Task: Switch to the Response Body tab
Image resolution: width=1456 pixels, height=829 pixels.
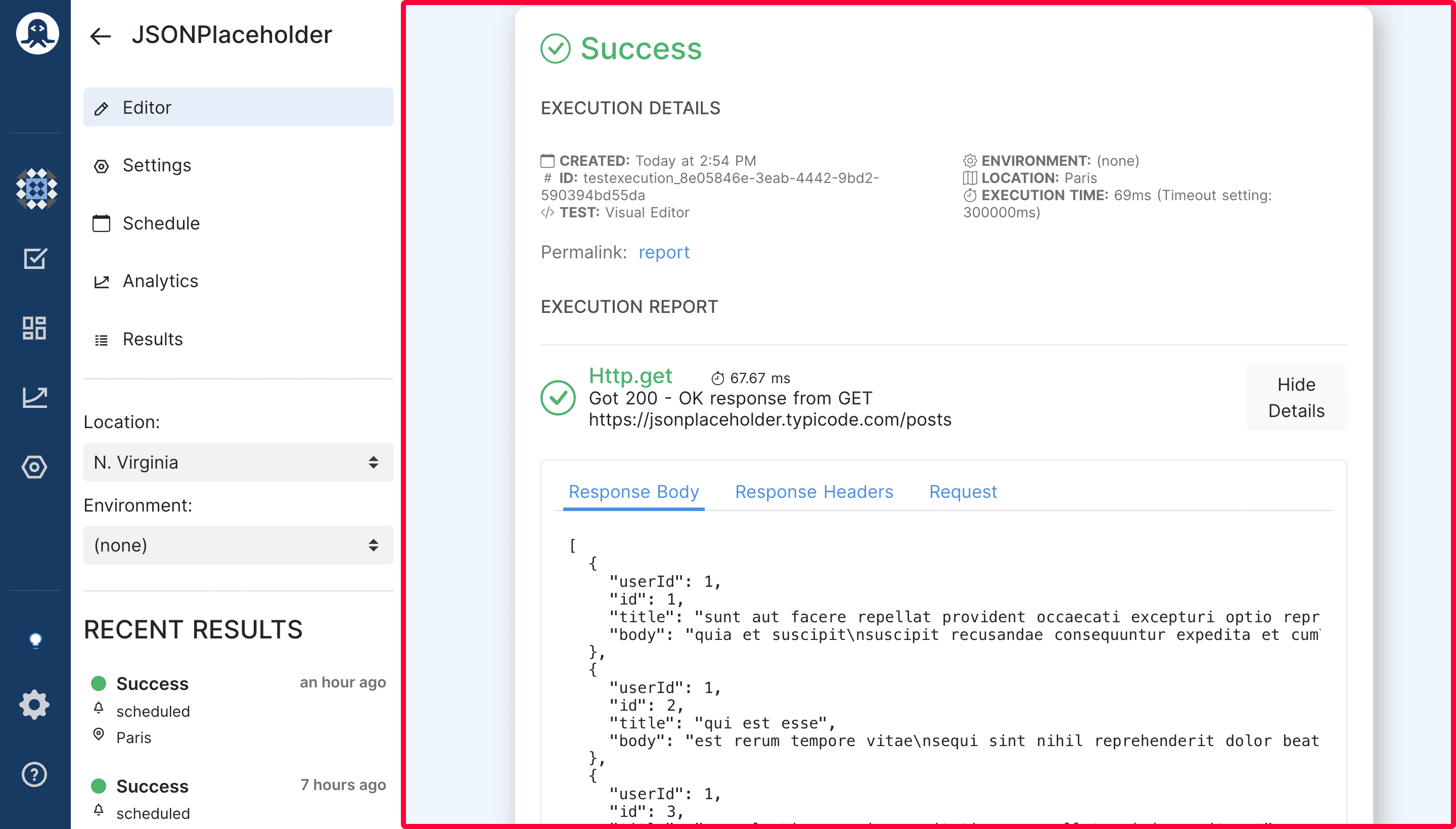Action: (x=634, y=491)
